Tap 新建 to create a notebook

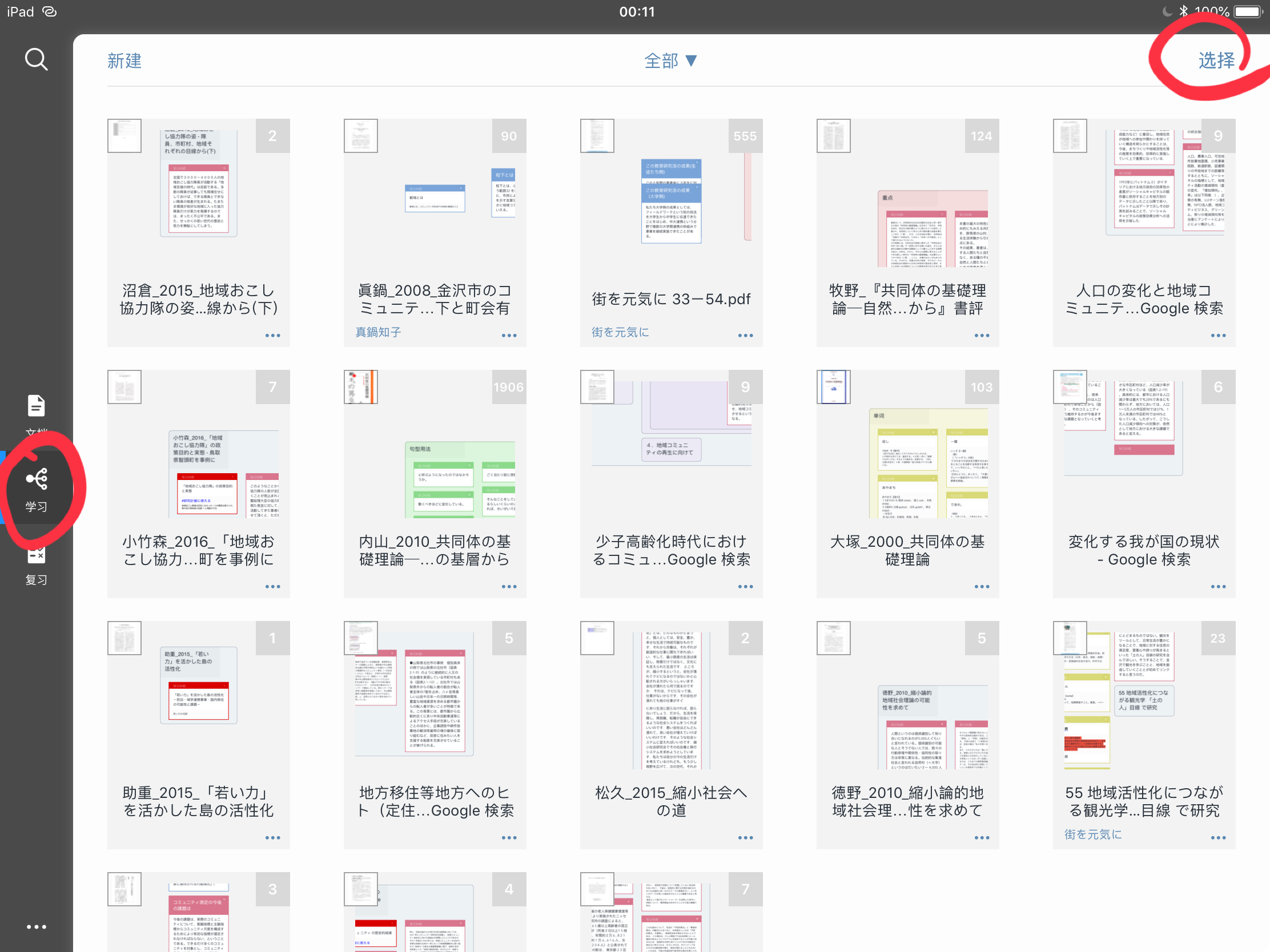(x=124, y=60)
